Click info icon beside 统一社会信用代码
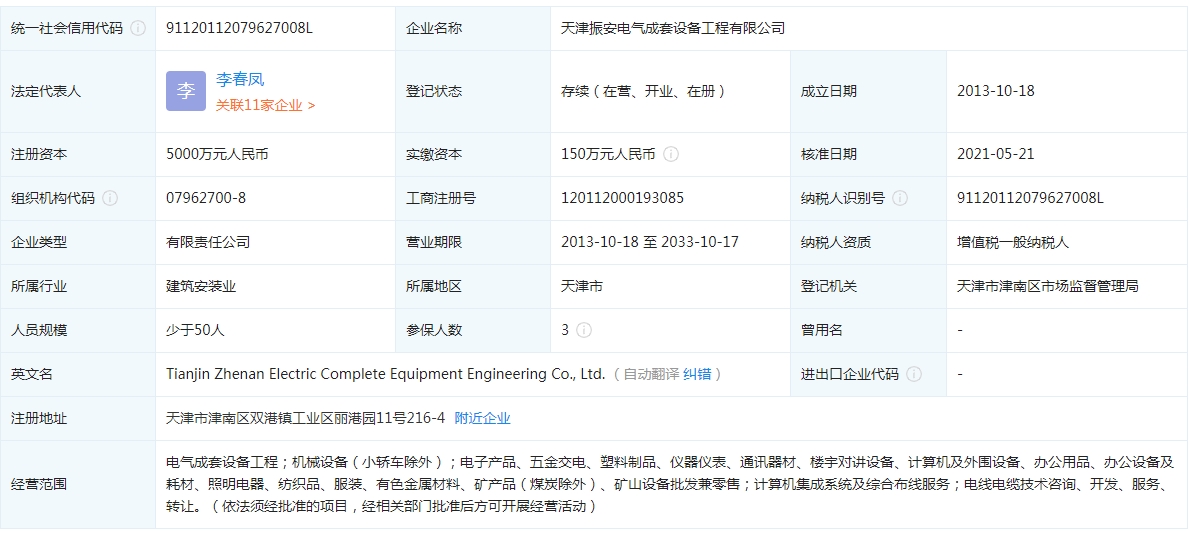 pyautogui.click(x=138, y=28)
